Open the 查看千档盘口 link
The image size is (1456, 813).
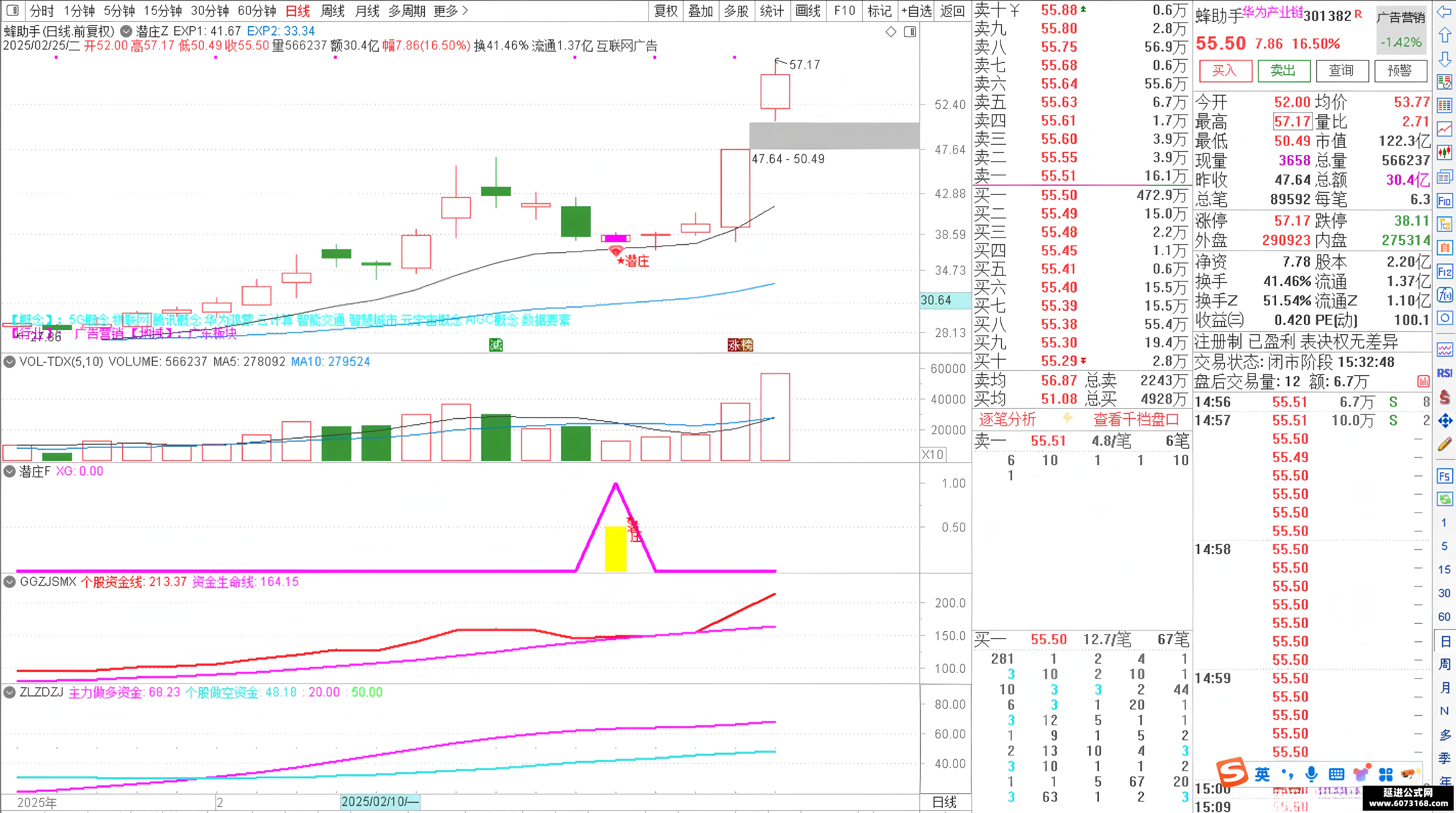(1136, 420)
